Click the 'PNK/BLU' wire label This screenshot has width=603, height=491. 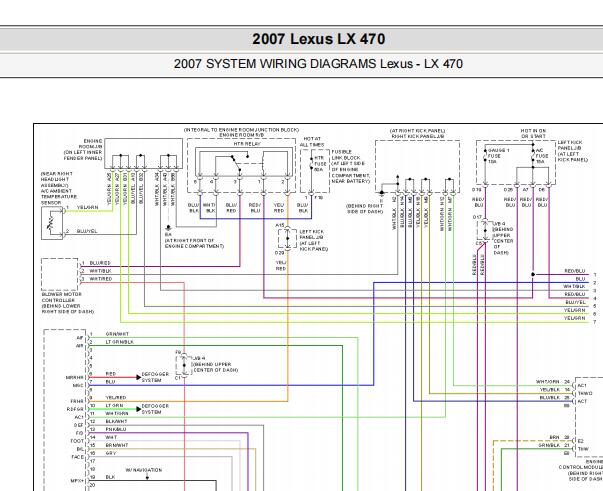pos(116,429)
